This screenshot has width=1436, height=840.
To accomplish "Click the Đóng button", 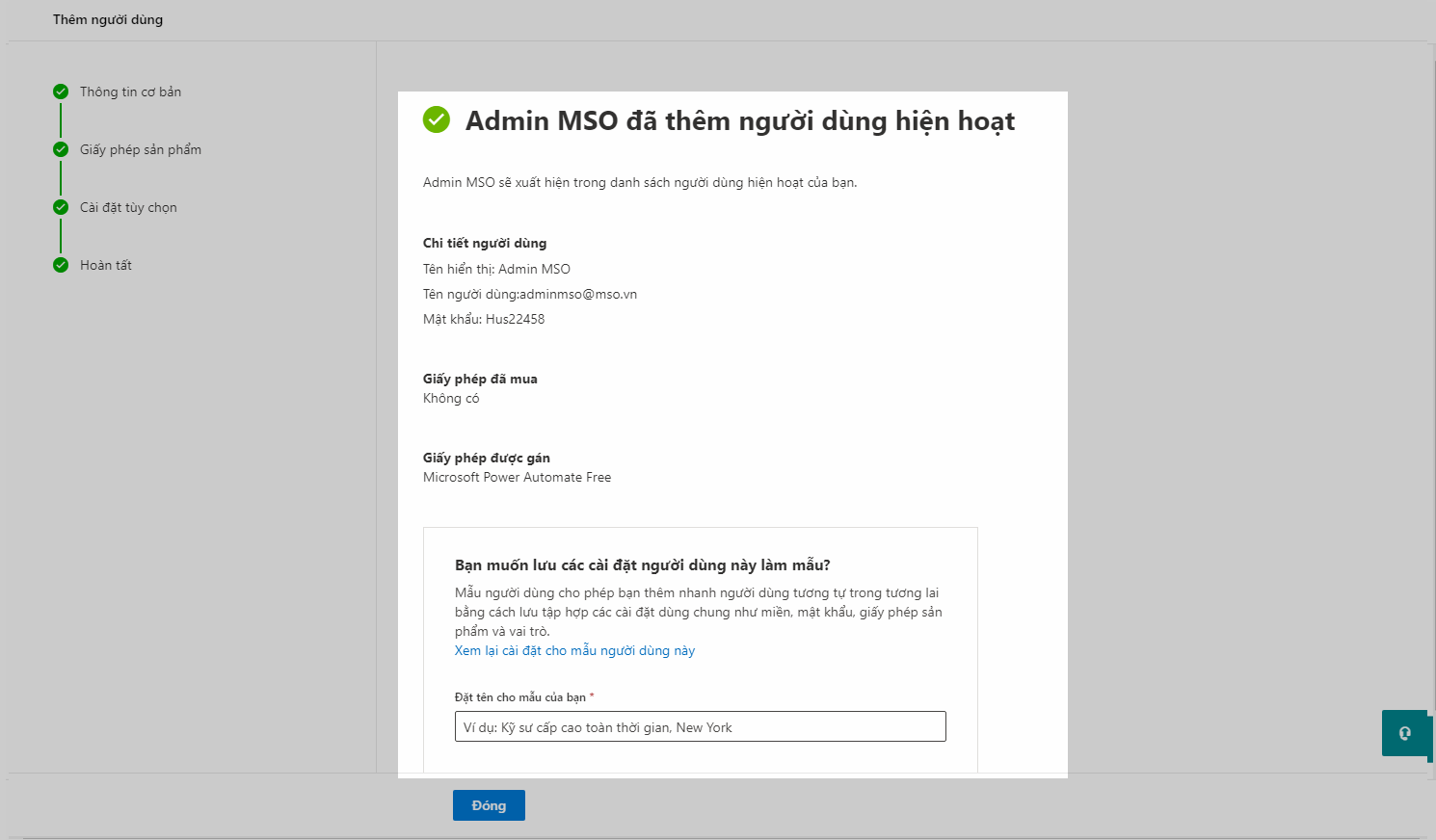I will tap(489, 805).
